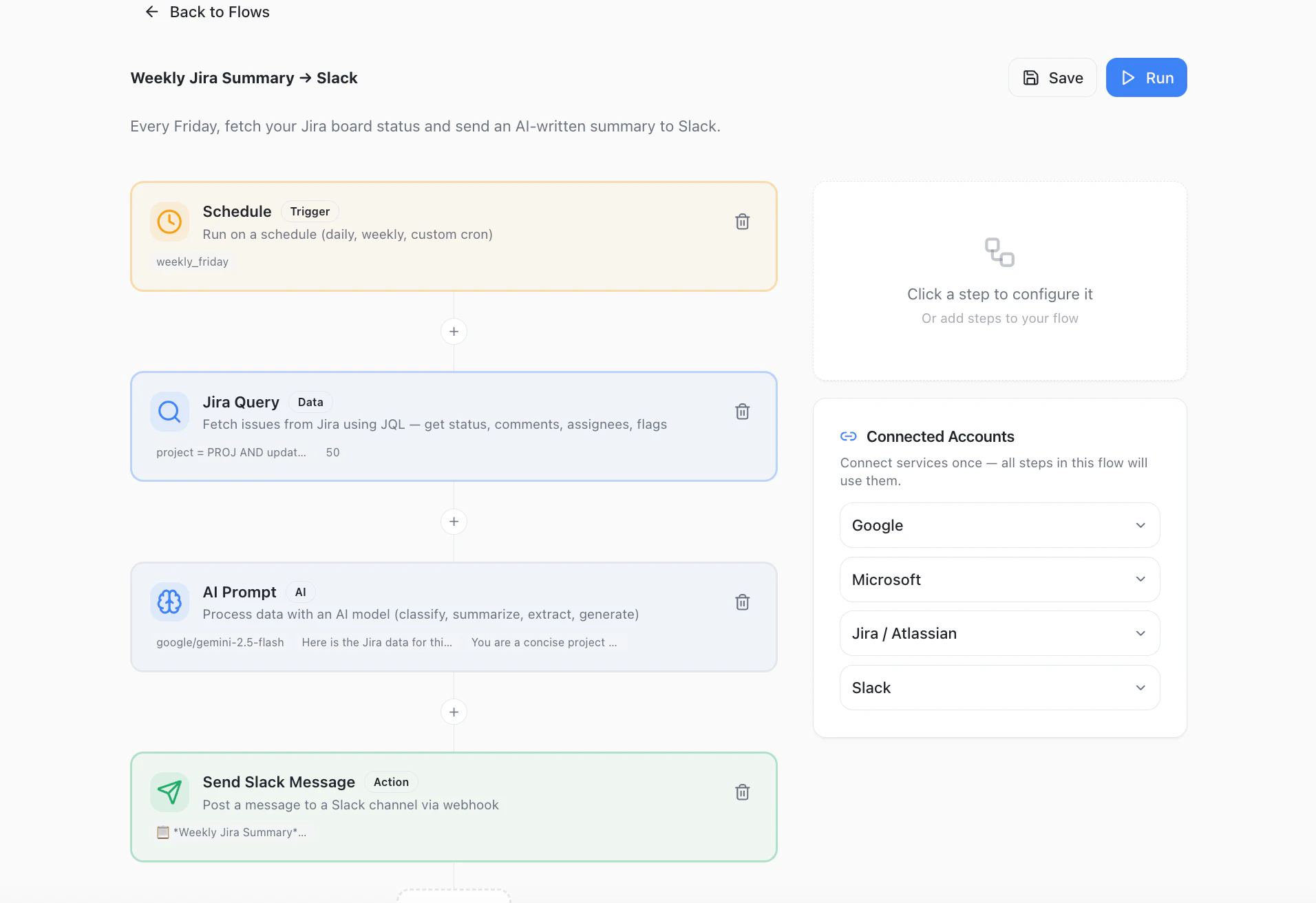Expand the Microsoft account dropdown
This screenshot has height=903, width=1316.
pyautogui.click(x=999, y=580)
